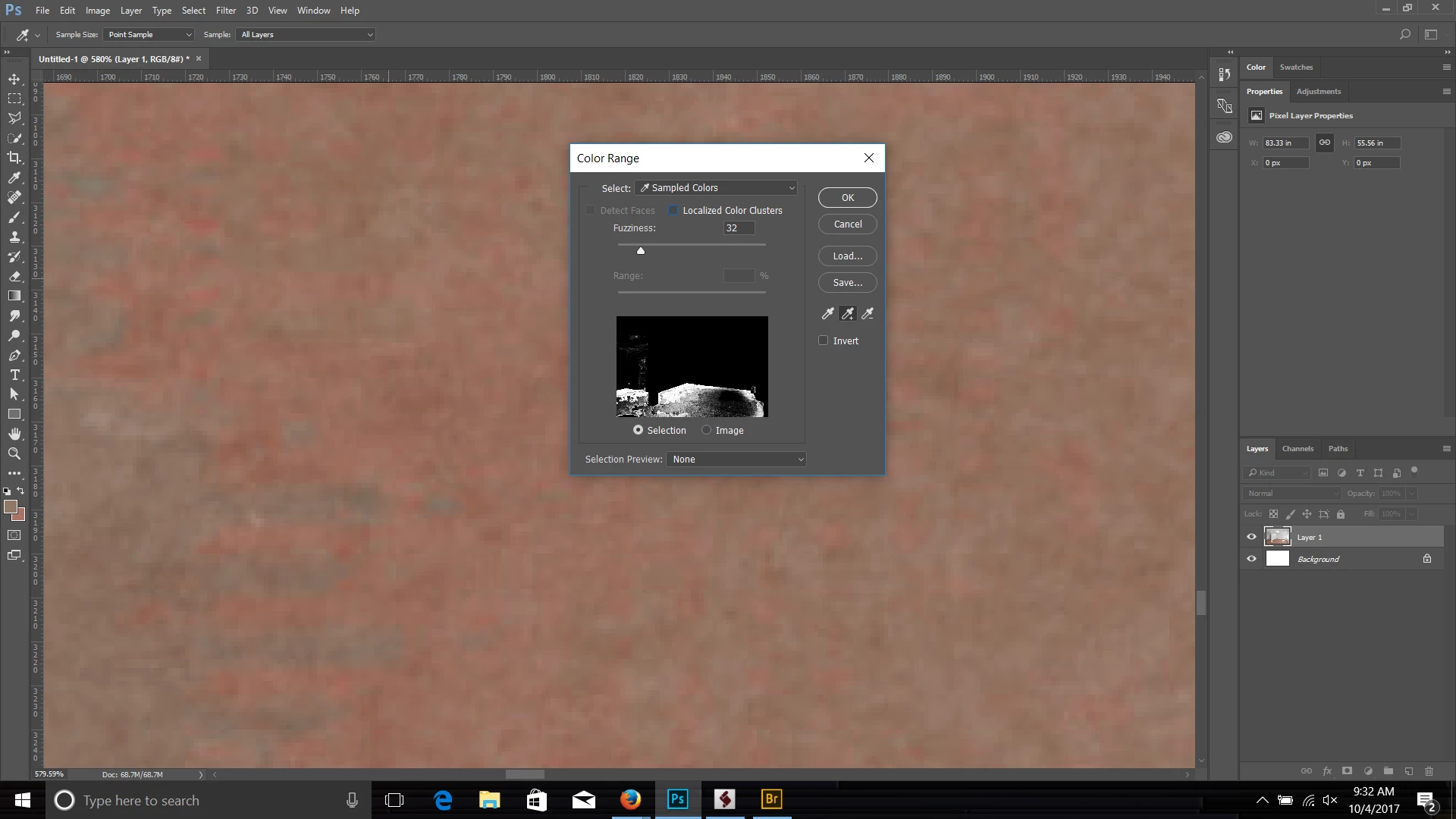
Task: Click the Fuzziness slider handle
Action: 641,251
